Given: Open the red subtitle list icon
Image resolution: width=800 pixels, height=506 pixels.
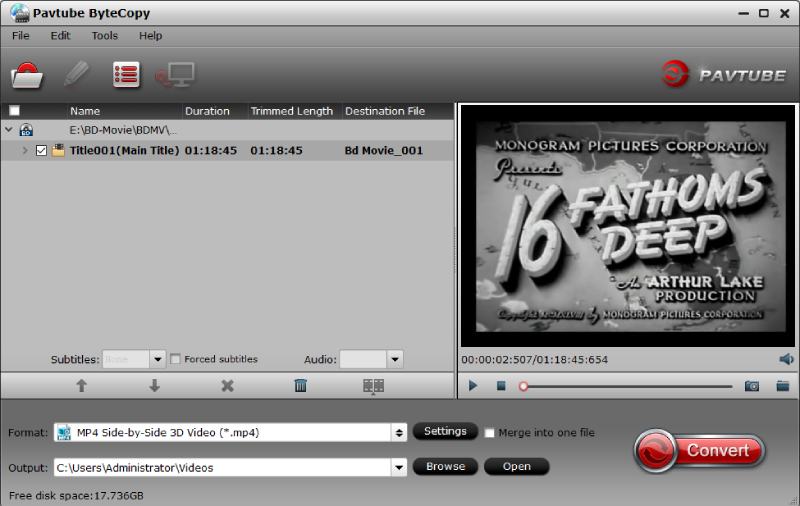Looking at the screenshot, I should (x=126, y=75).
